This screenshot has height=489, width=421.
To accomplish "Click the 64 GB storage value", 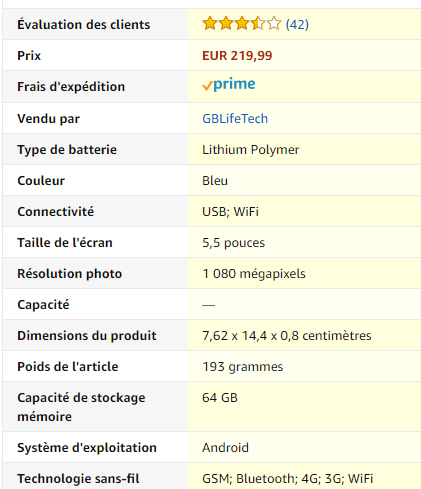I will [x=220, y=398].
